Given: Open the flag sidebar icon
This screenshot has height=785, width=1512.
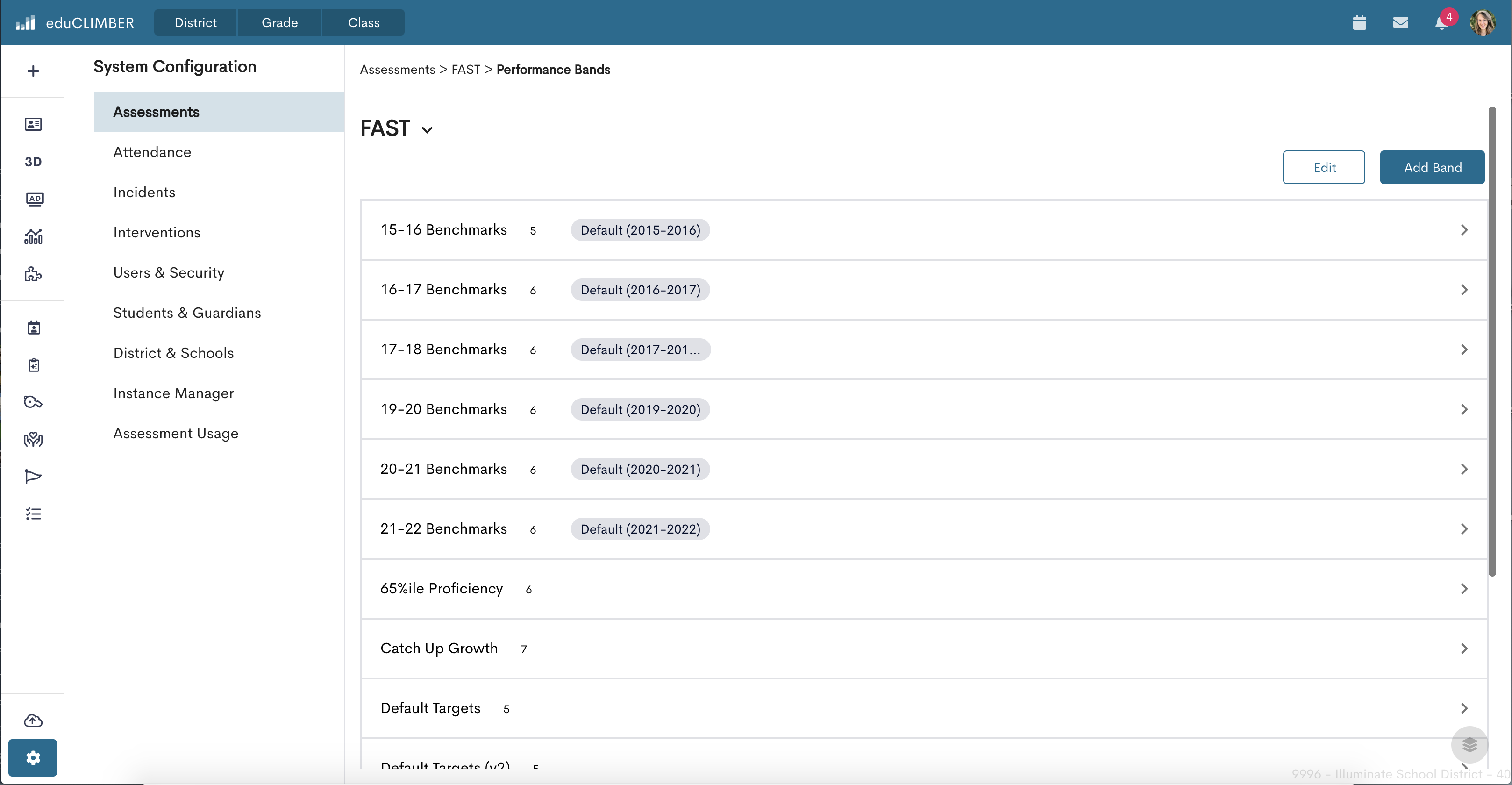Looking at the screenshot, I should 33,476.
